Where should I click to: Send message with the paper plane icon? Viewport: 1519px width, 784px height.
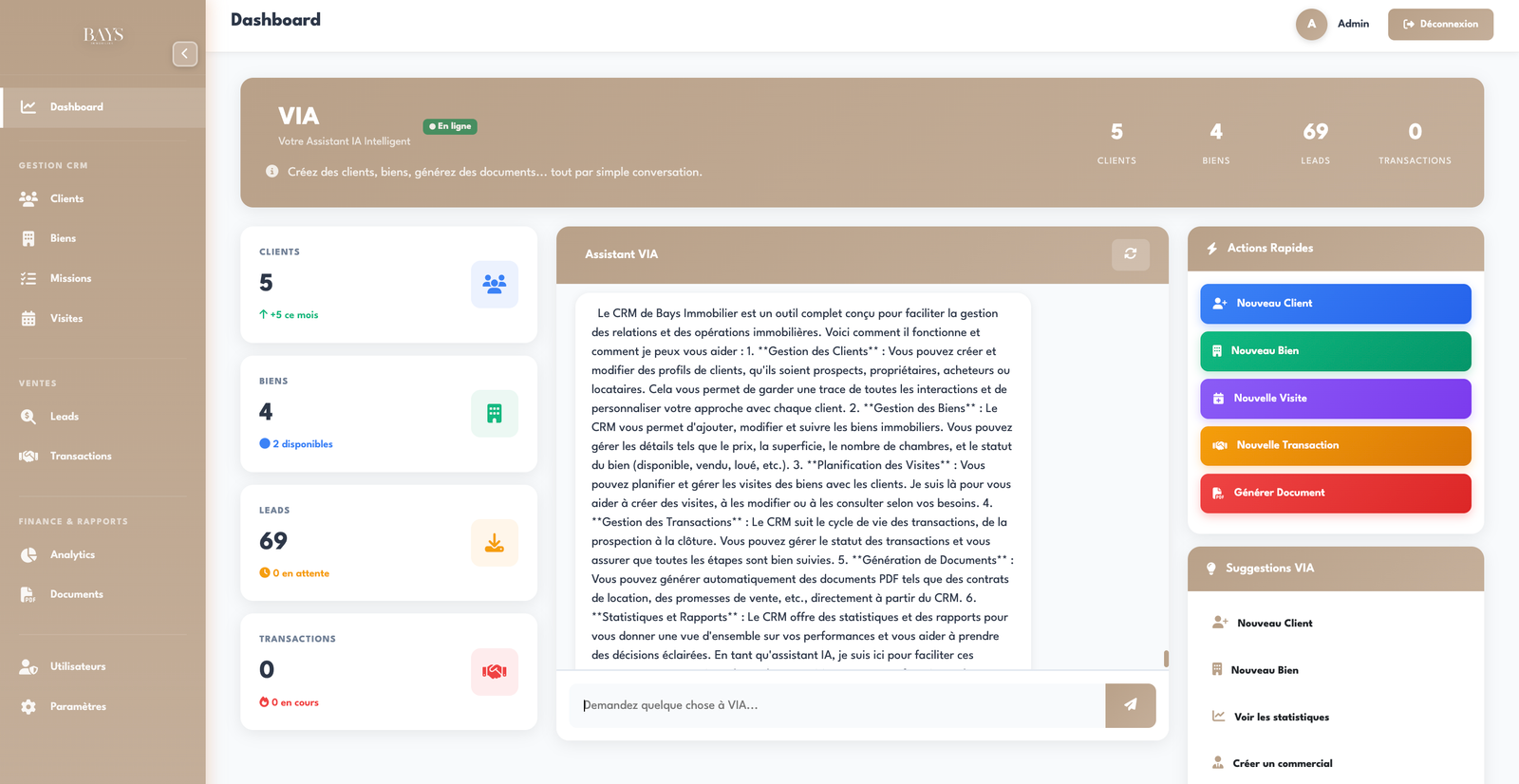(x=1130, y=705)
